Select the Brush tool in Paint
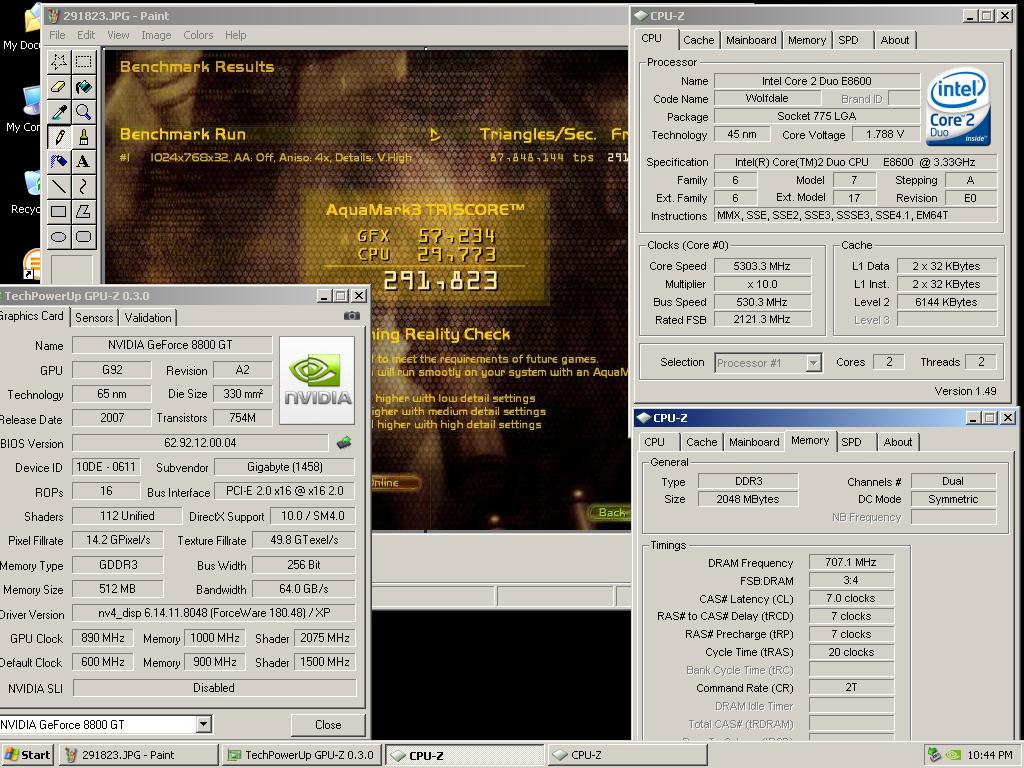1024x768 pixels. pyautogui.click(x=84, y=136)
